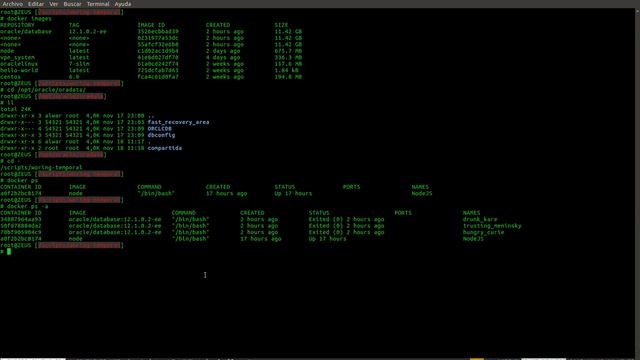Image resolution: width=640 pixels, height=360 pixels.
Task: Open the Editar menu
Action: coord(36,4)
